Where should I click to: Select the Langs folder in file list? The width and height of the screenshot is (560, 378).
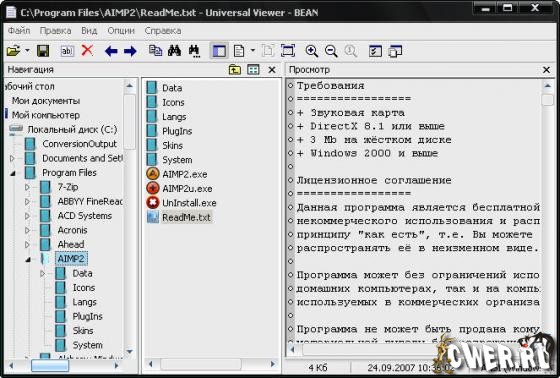[x=166, y=117]
